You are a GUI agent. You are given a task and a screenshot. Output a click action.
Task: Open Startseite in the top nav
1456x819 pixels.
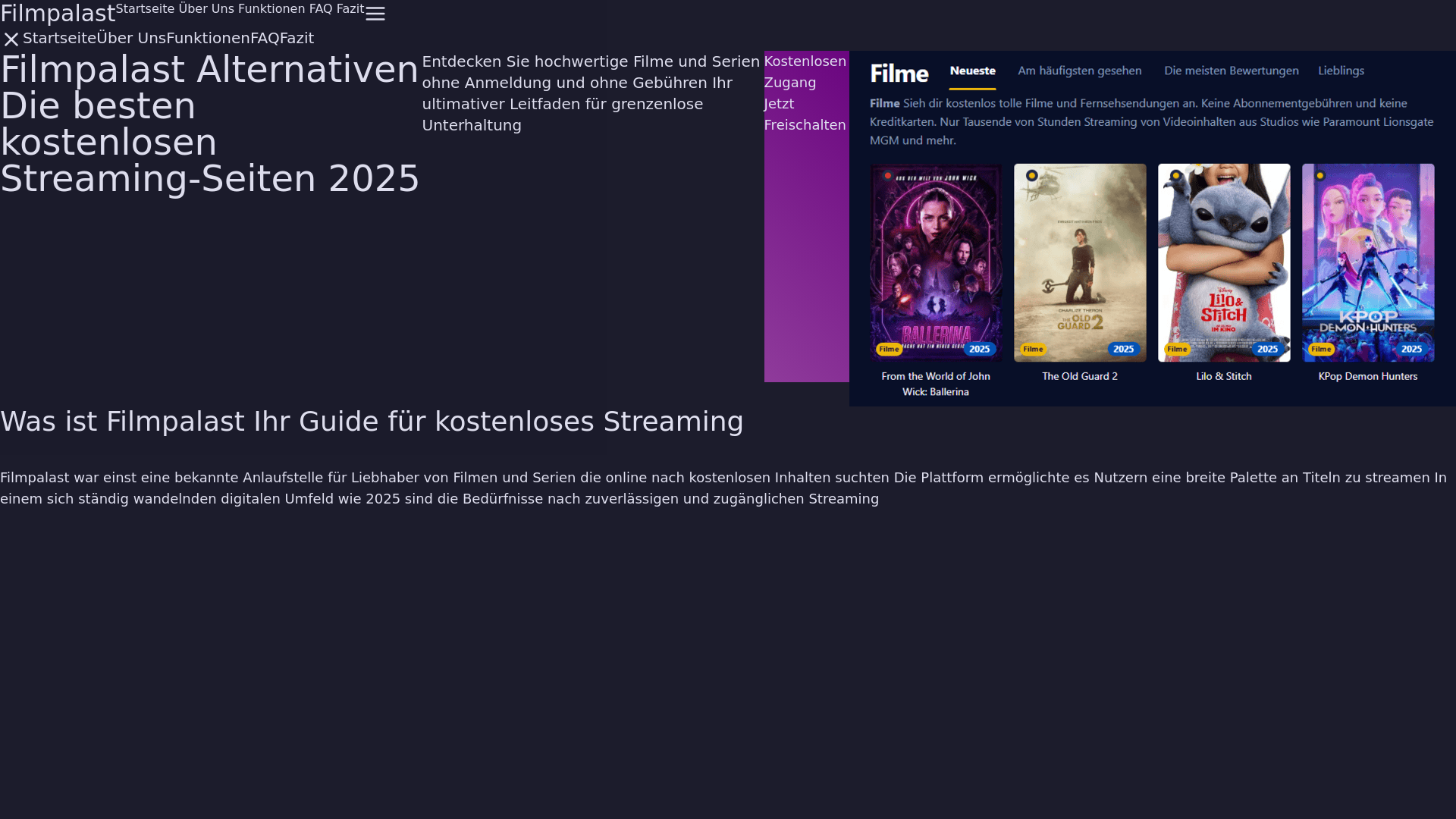[145, 9]
